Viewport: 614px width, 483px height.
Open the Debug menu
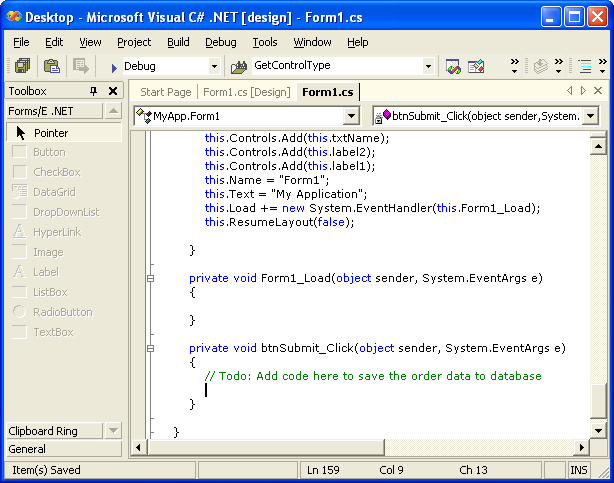[x=221, y=42]
